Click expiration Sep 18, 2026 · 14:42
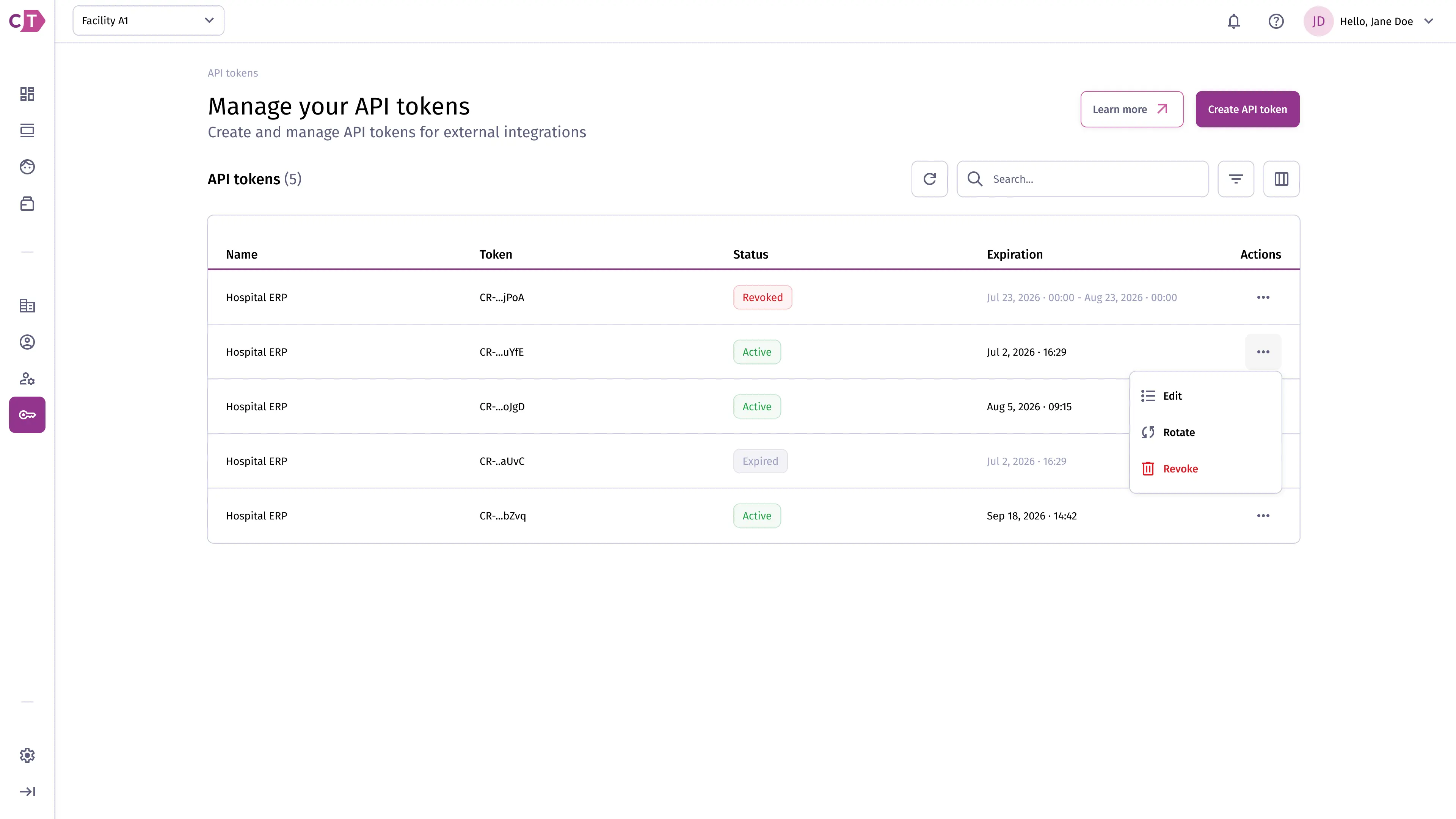Viewport: 1456px width, 819px height. (x=1031, y=516)
